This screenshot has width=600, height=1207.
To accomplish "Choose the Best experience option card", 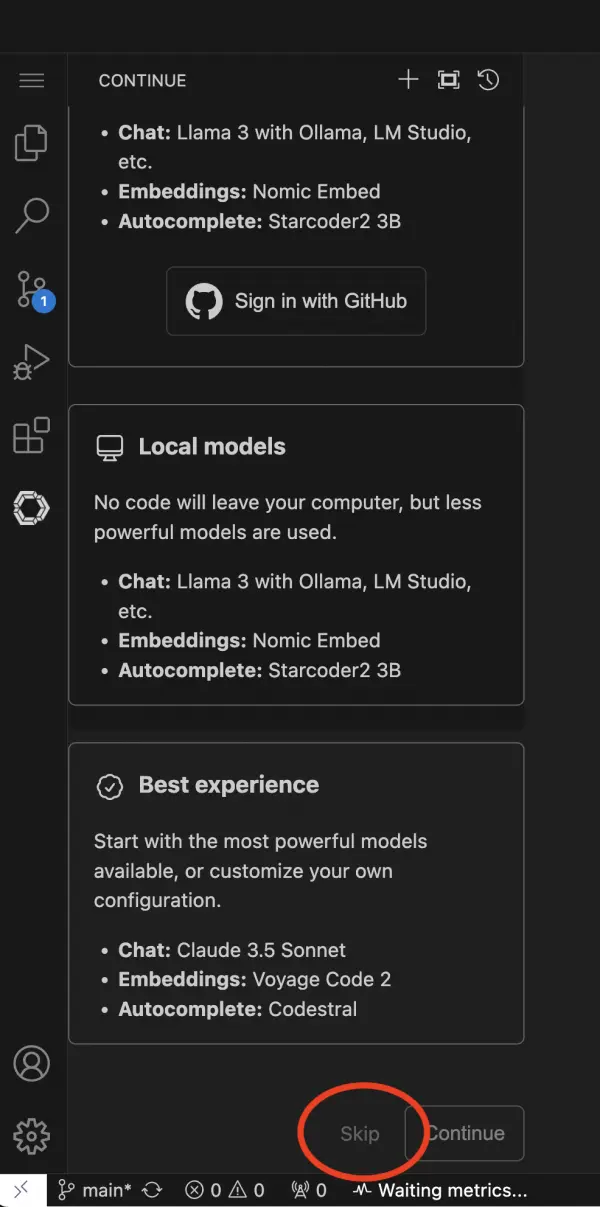I will (x=296, y=893).
